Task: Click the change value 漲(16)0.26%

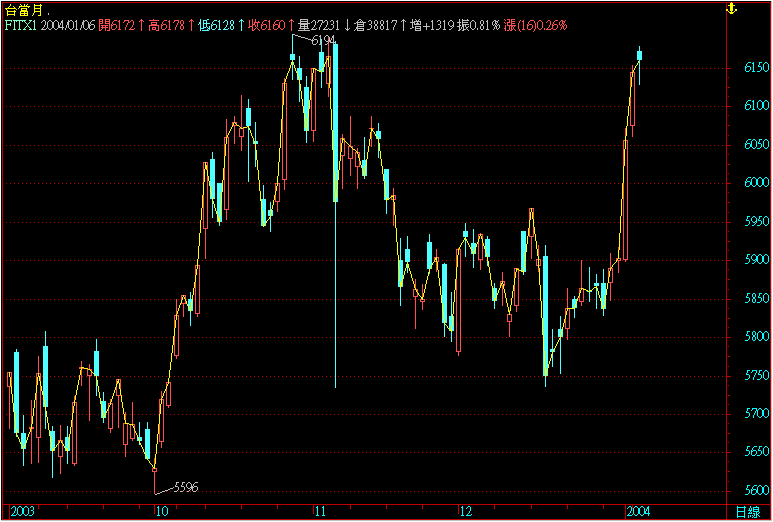Action: (x=535, y=25)
